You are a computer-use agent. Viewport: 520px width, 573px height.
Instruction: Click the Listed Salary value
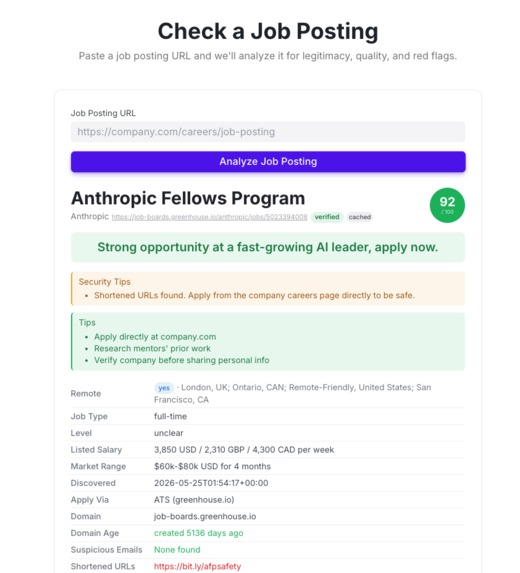point(244,449)
